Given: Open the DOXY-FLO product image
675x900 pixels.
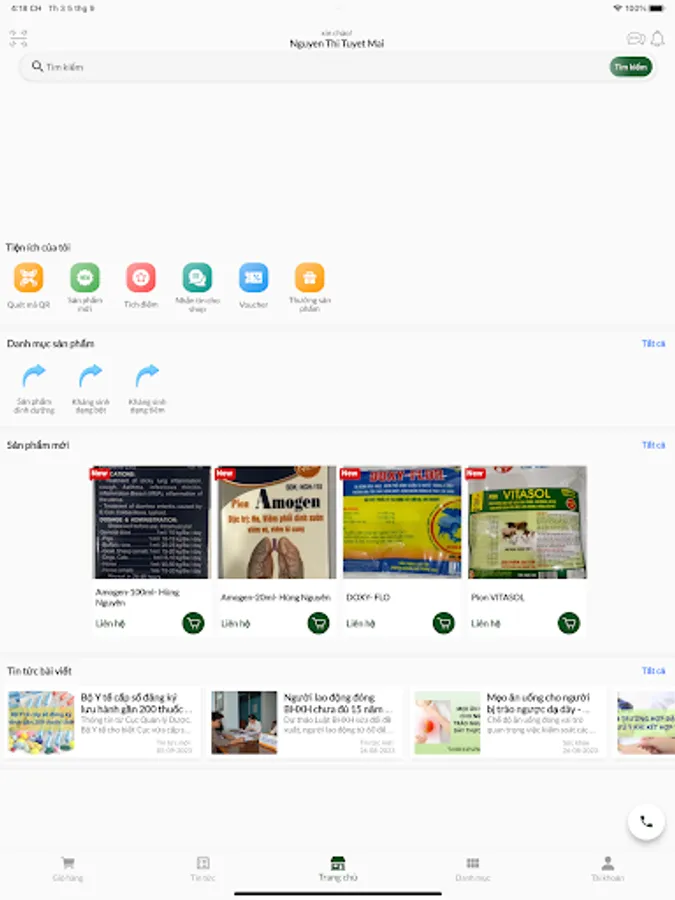Looking at the screenshot, I should pos(402,522).
